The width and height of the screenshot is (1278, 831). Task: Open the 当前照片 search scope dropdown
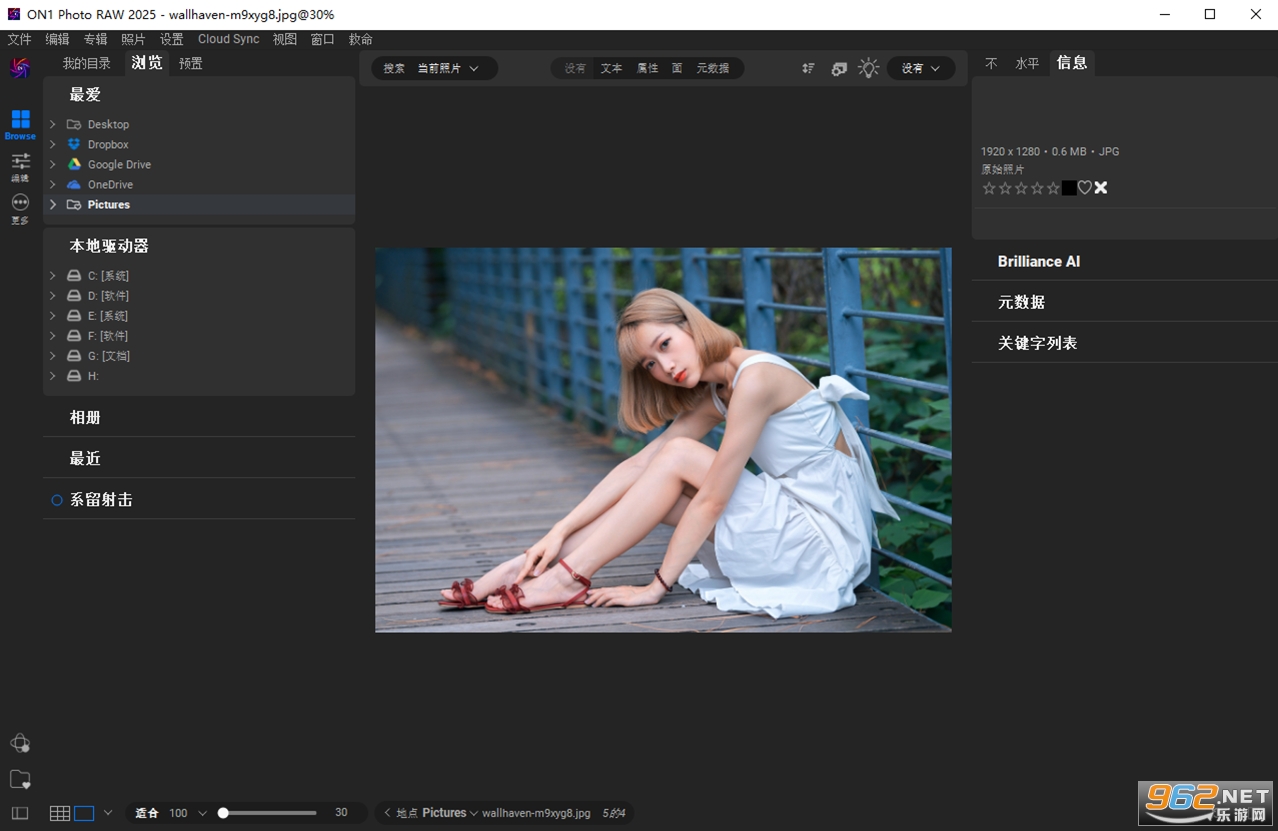(x=448, y=68)
